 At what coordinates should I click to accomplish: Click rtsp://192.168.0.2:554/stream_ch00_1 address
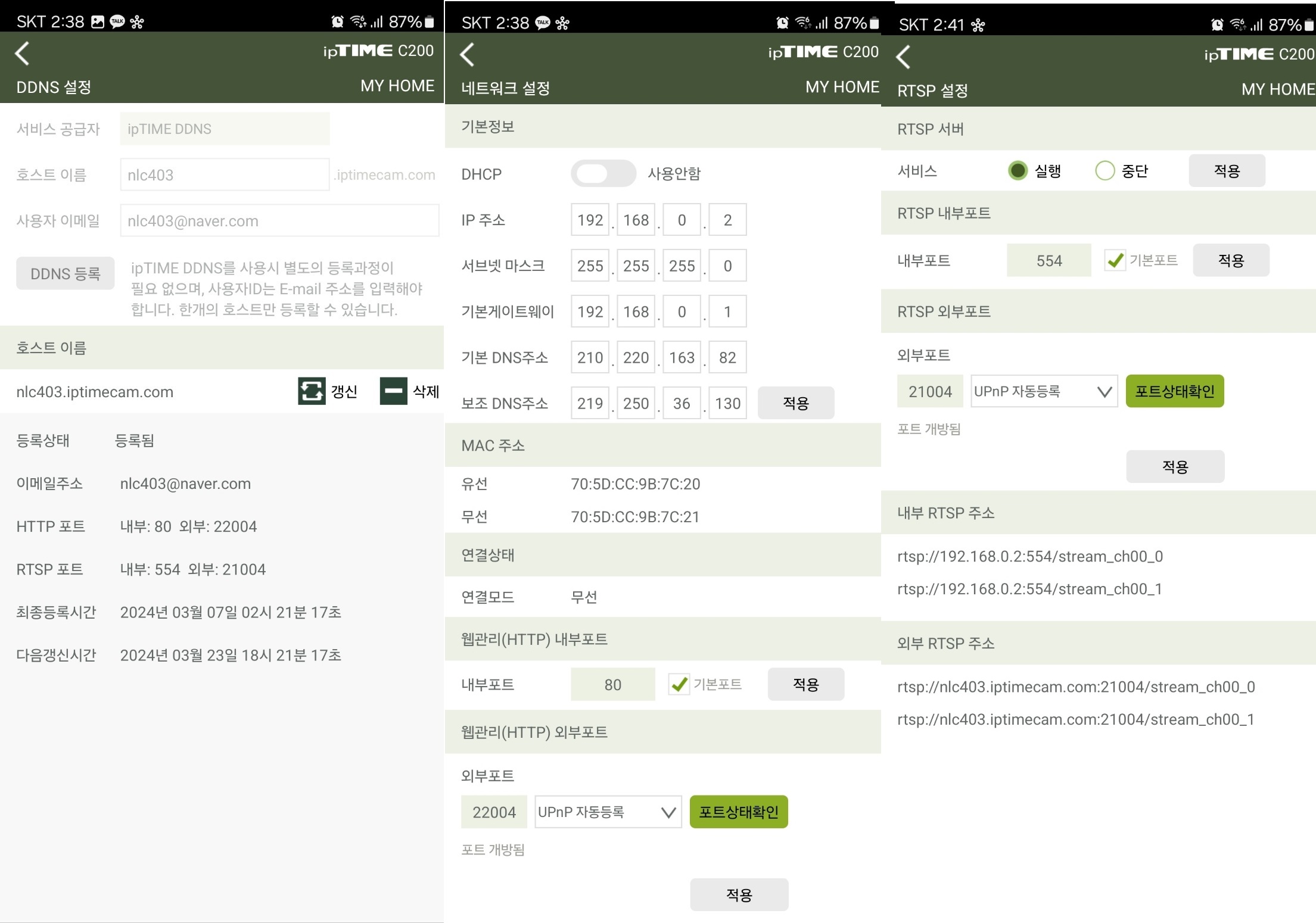click(x=1030, y=589)
